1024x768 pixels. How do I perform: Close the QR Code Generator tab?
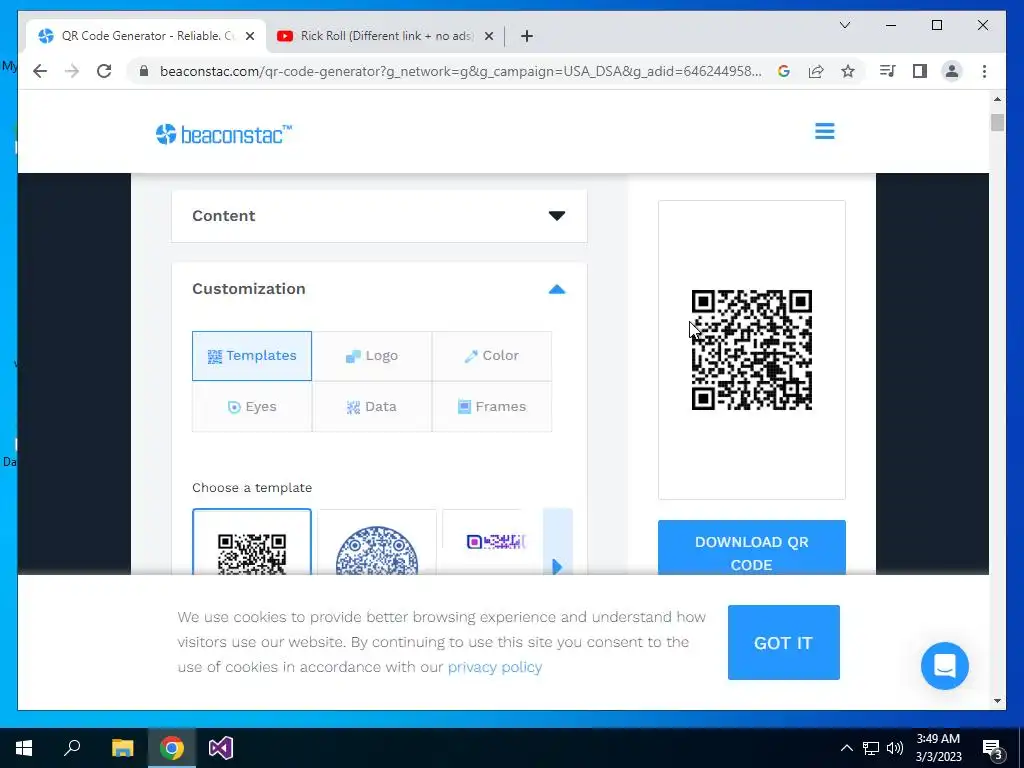249,36
